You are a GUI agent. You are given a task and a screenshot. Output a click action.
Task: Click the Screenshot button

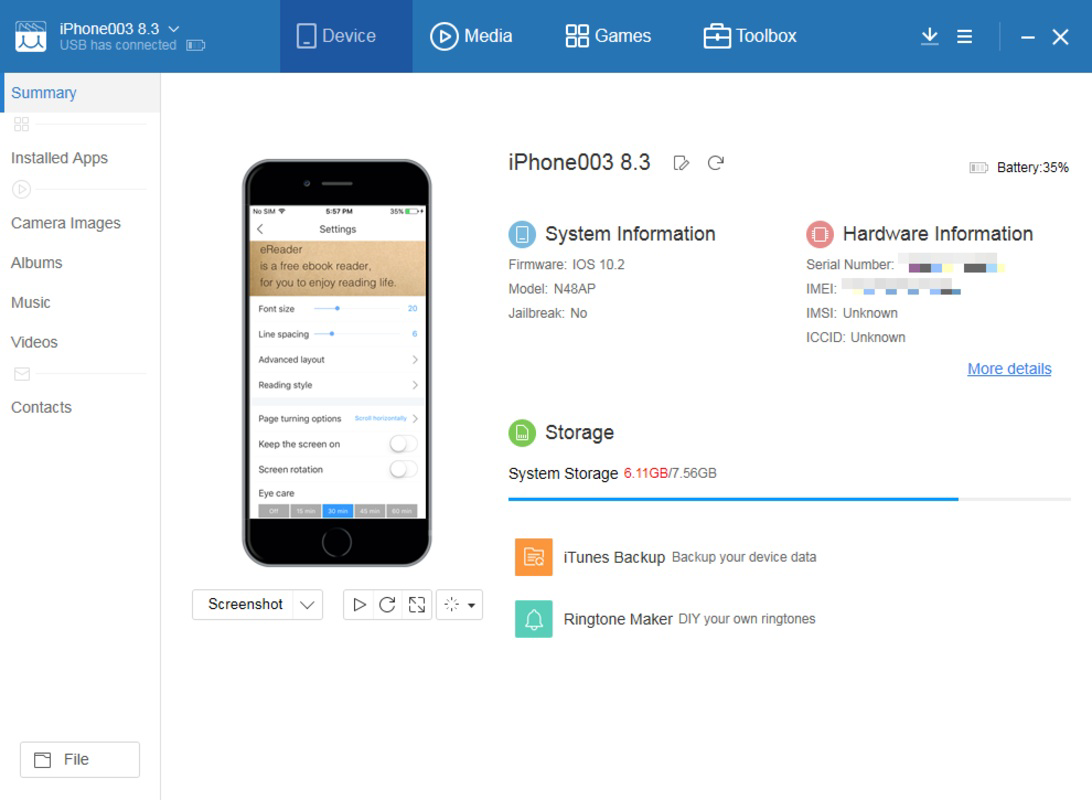tap(245, 604)
